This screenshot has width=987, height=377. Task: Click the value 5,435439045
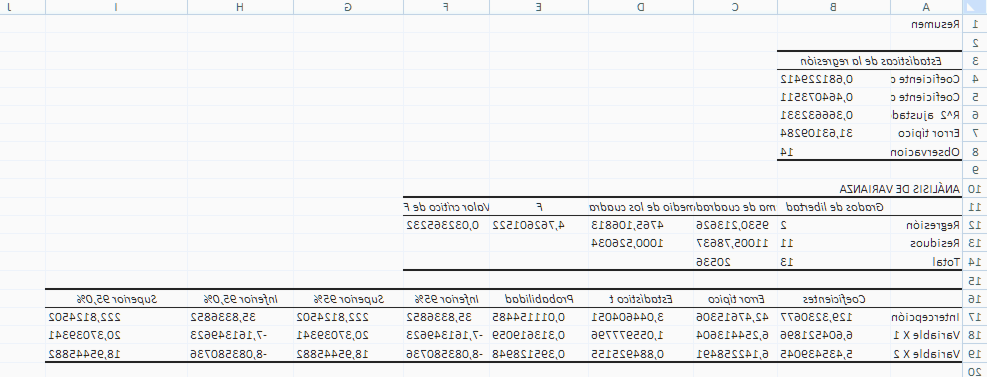pos(817,353)
